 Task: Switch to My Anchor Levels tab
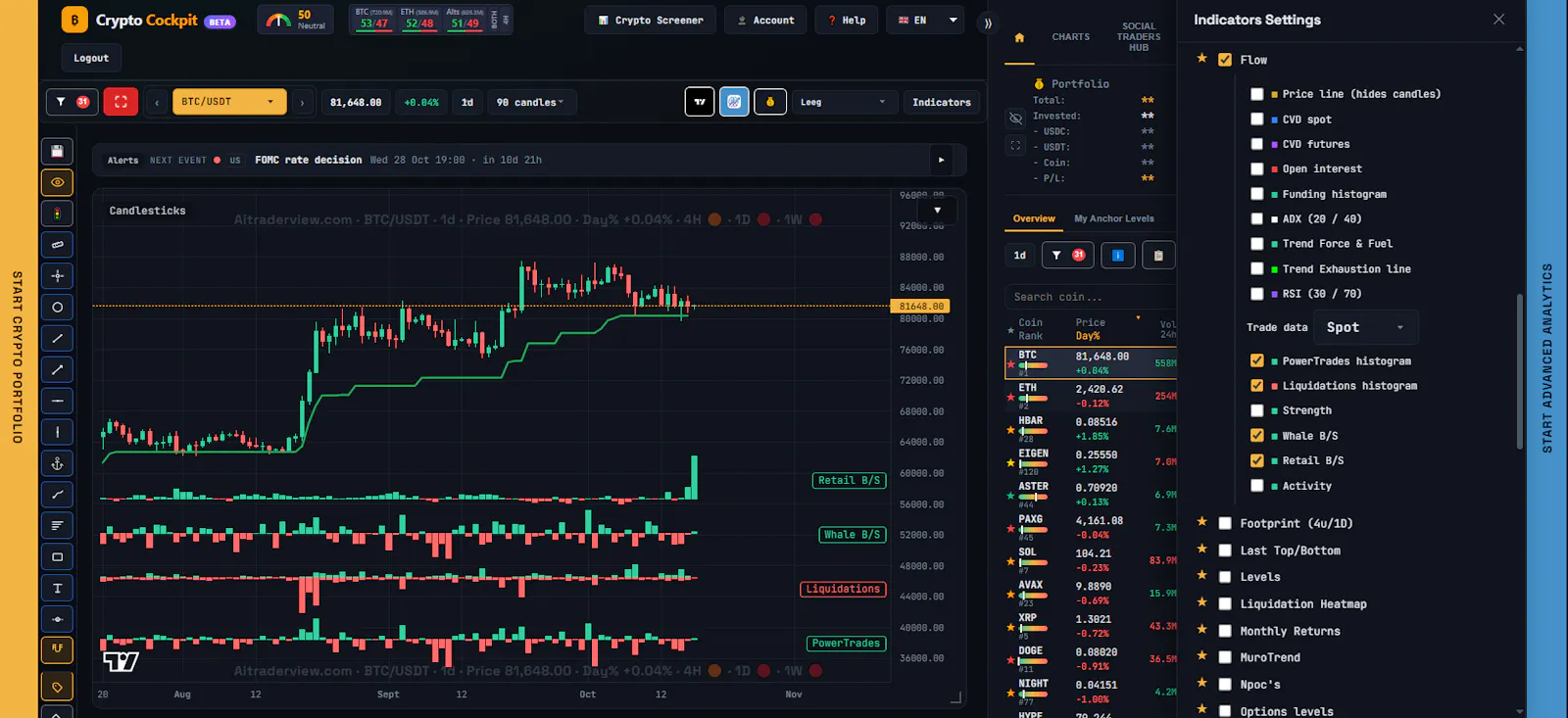point(1114,219)
